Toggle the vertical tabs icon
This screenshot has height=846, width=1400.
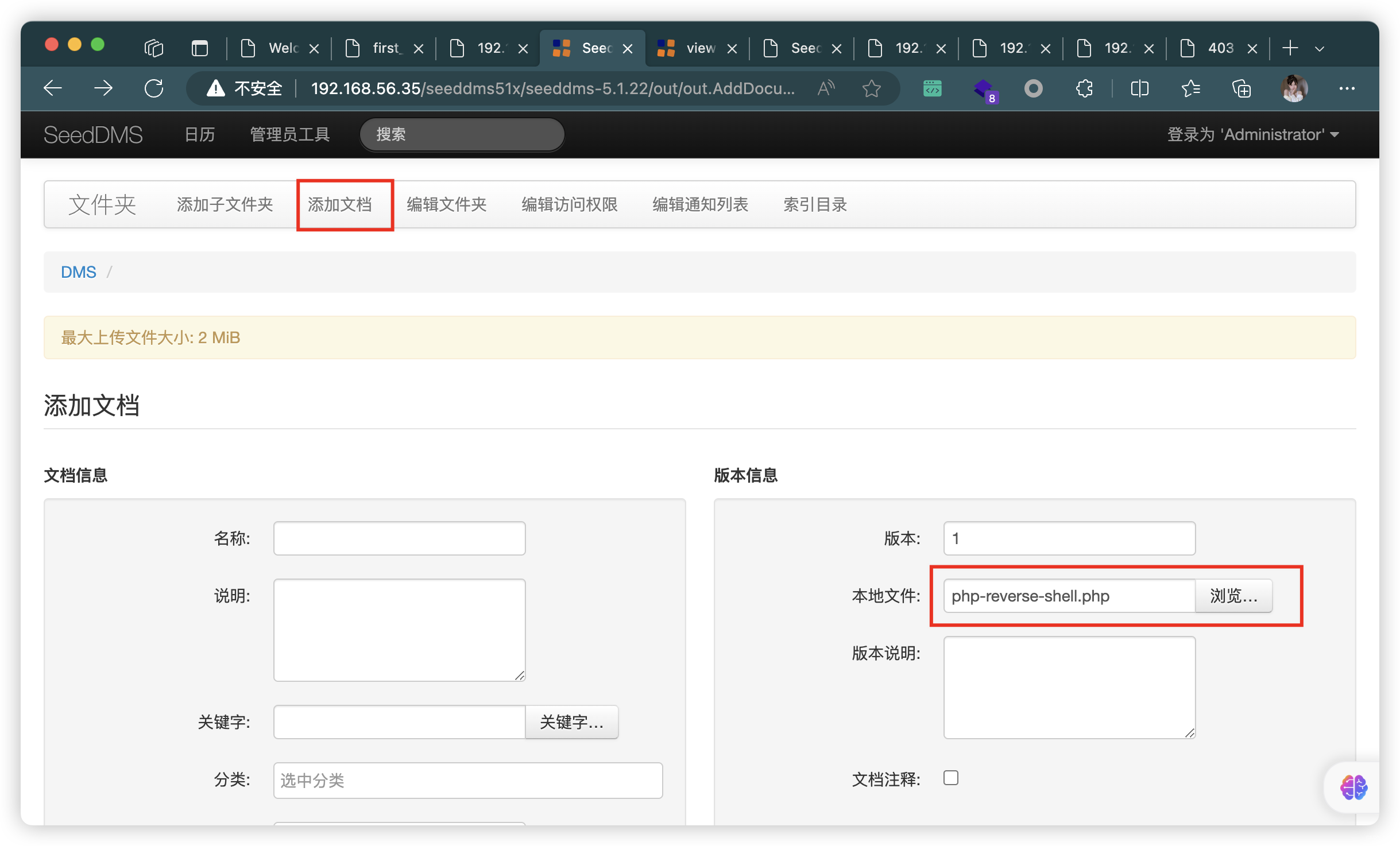[199, 48]
